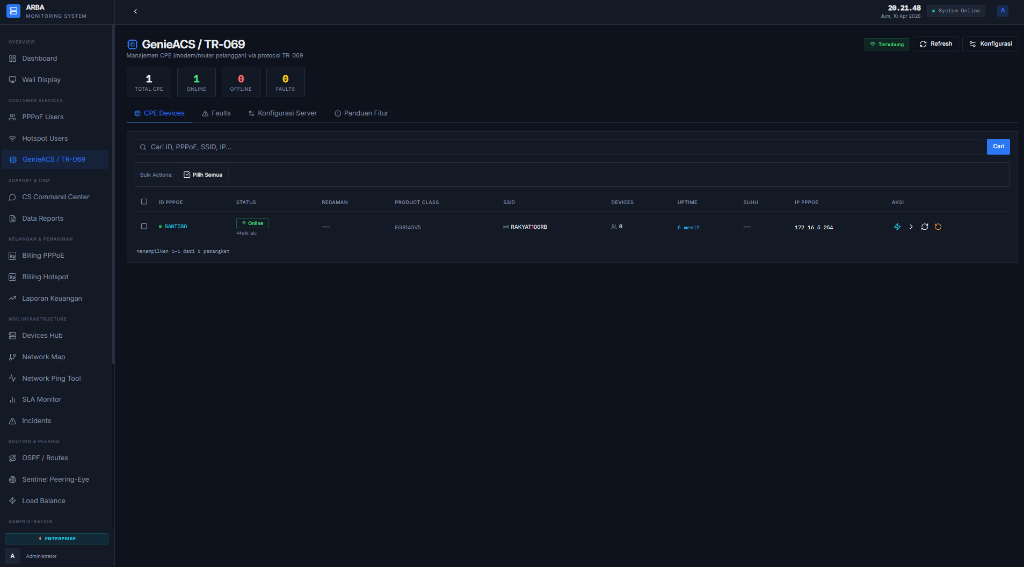This screenshot has height=567, width=1024.
Task: Collapse the sidebar with the back arrow
Action: point(135,11)
